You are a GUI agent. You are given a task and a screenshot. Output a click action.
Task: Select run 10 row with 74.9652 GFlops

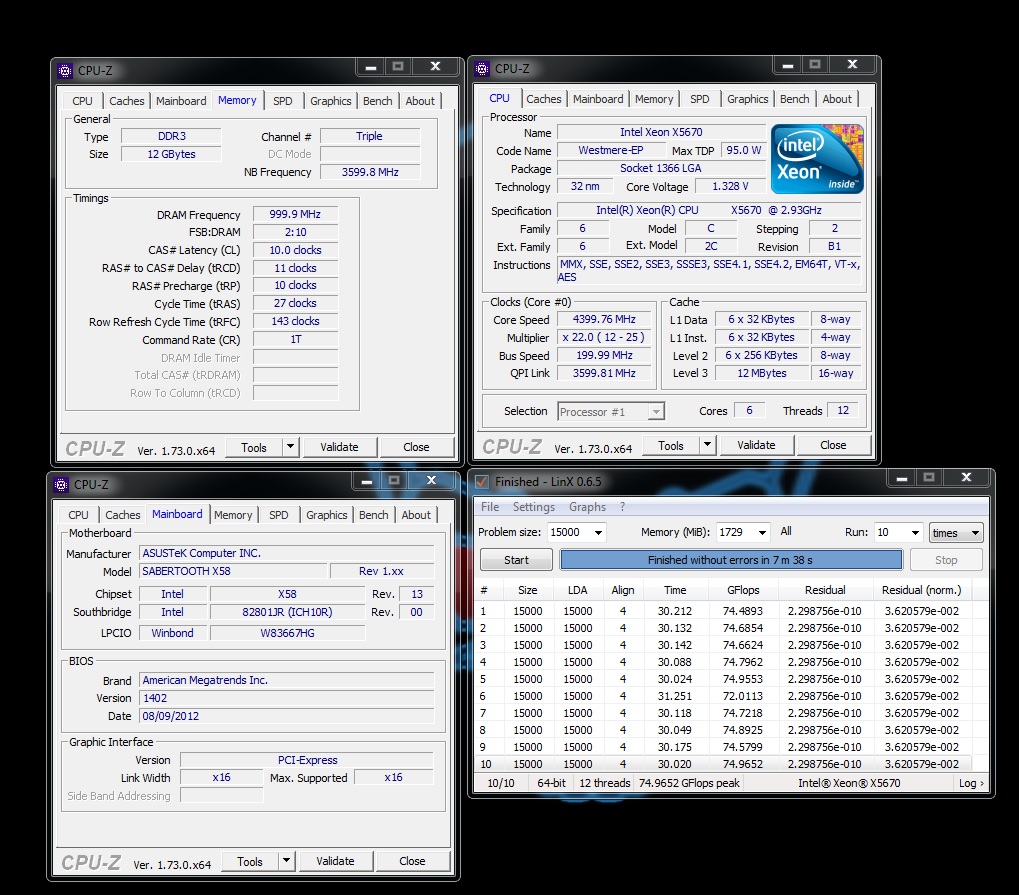722,764
